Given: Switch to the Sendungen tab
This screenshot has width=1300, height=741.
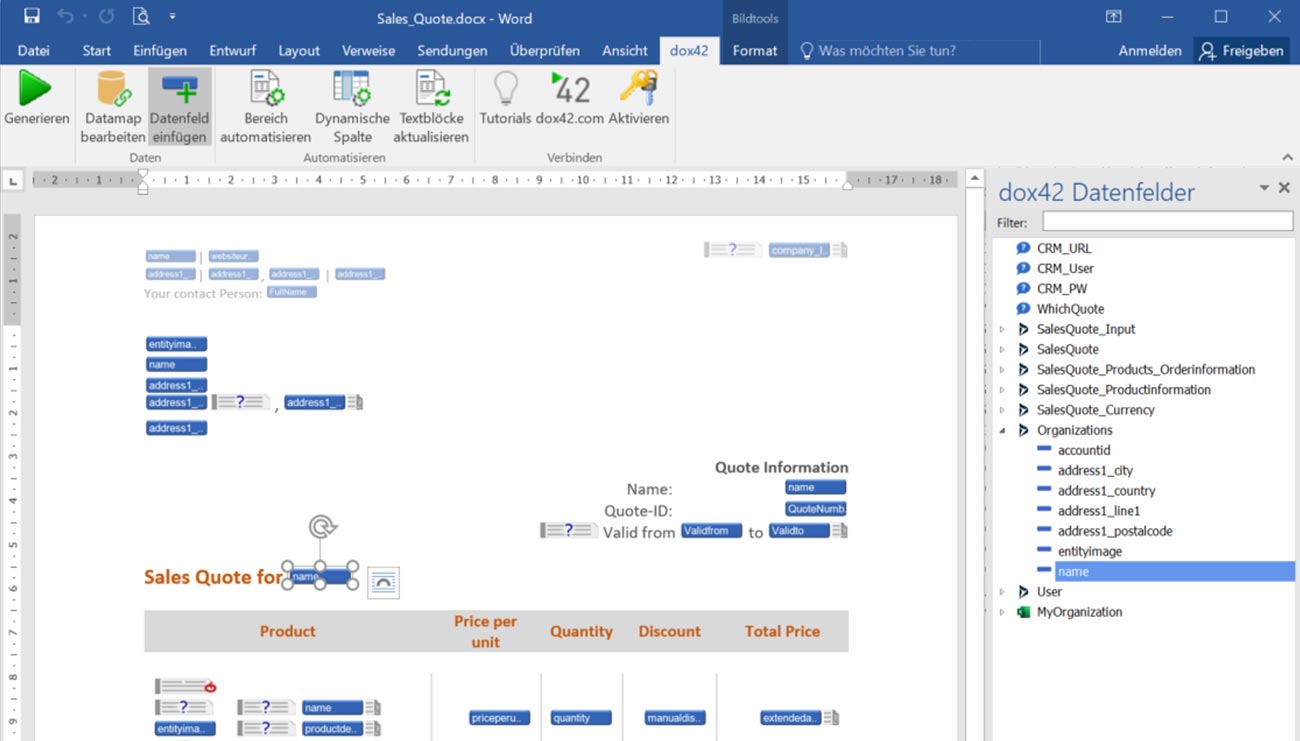Looking at the screenshot, I should (452, 50).
